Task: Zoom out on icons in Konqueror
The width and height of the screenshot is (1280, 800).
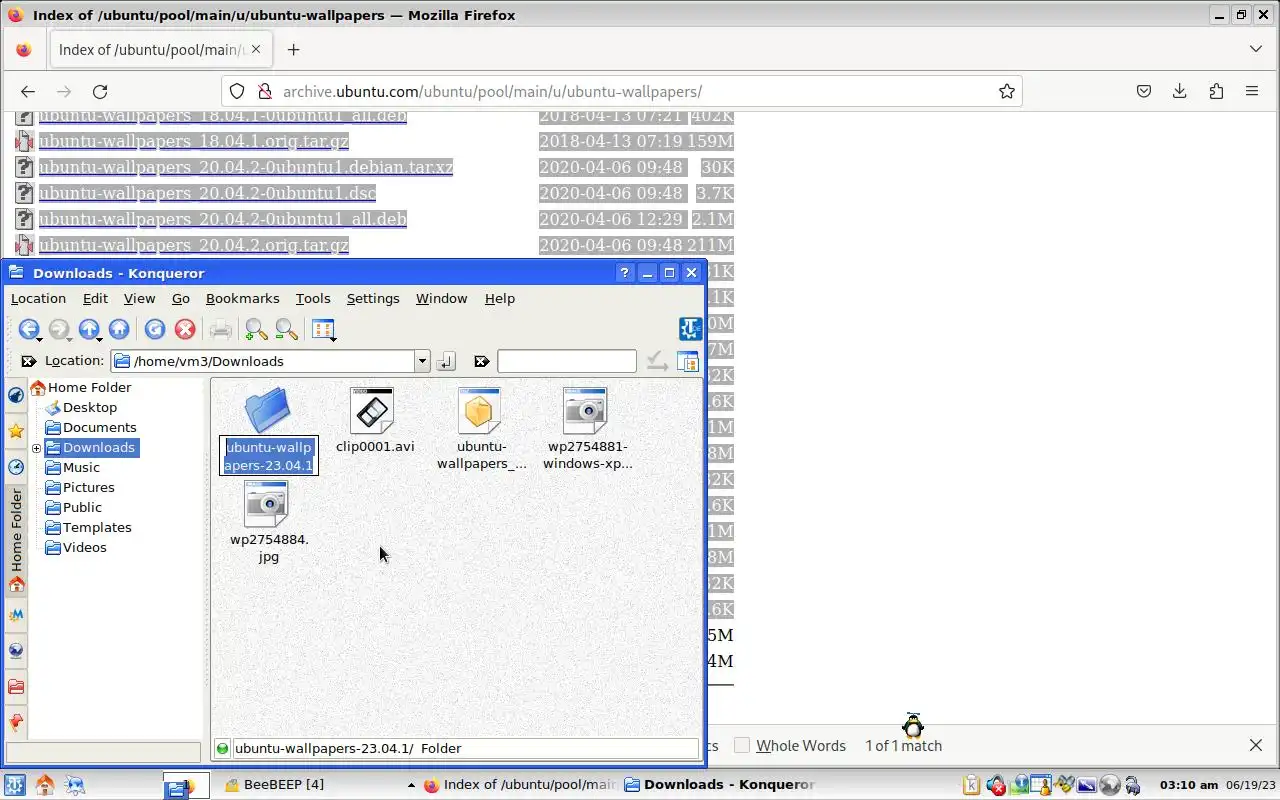Action: [x=286, y=329]
